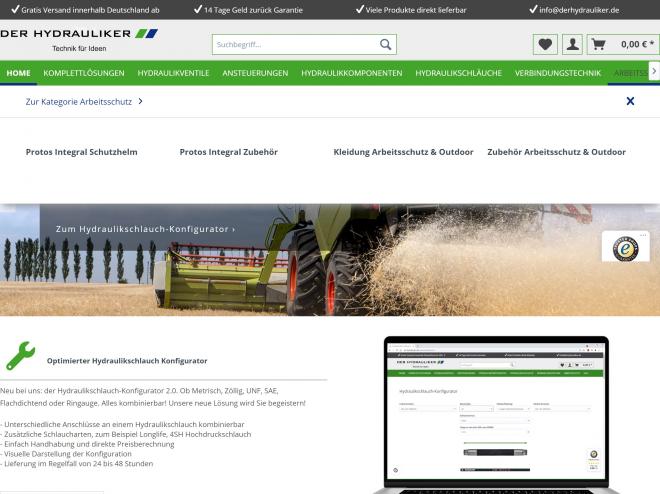The width and height of the screenshot is (660, 494).
Task: Go to Zur Kategorie Arbeitsschutz link
Action: (x=84, y=101)
